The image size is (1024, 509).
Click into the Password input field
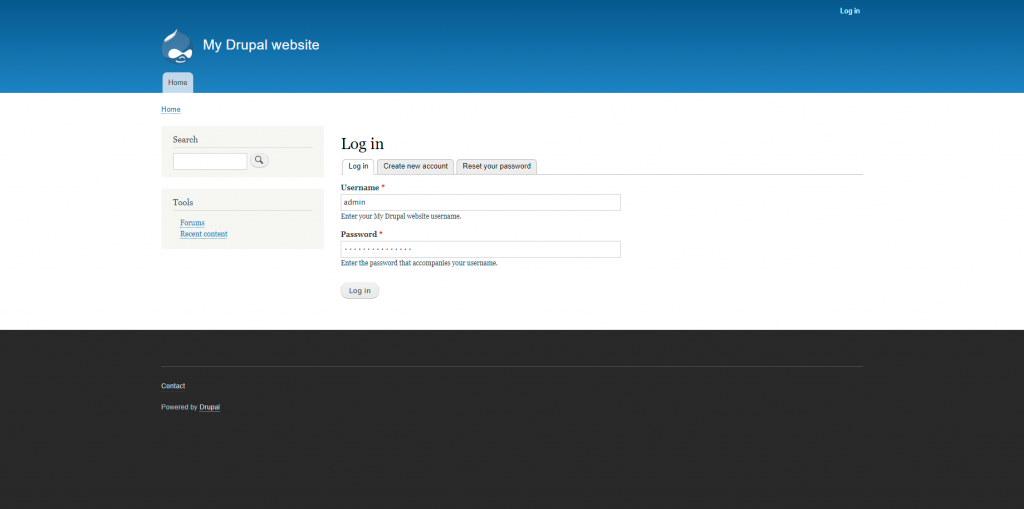480,249
